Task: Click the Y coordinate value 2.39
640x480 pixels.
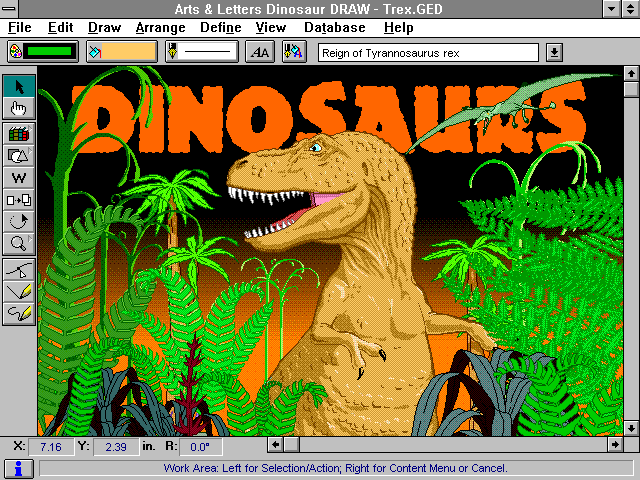Action: coord(116,447)
